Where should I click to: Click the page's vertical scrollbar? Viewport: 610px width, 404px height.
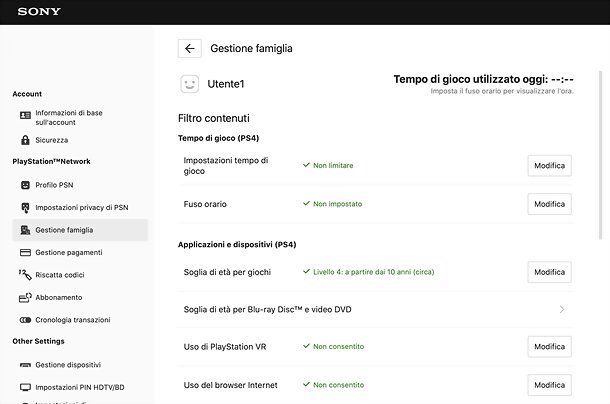pyautogui.click(x=600, y=155)
